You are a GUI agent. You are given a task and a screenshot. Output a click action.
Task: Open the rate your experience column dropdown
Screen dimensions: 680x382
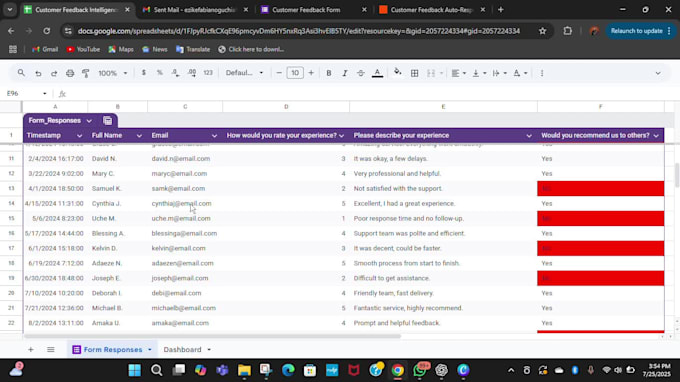(341, 136)
